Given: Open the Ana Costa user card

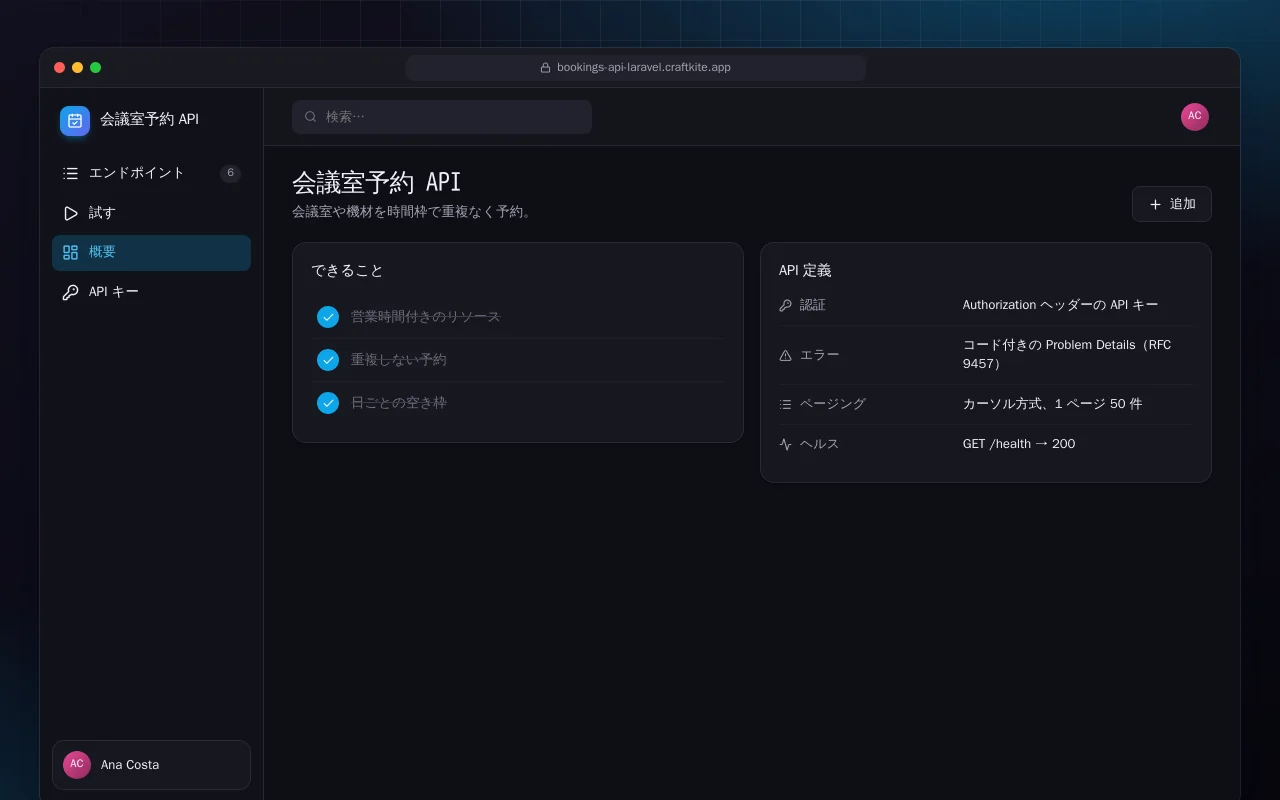Looking at the screenshot, I should (x=151, y=765).
